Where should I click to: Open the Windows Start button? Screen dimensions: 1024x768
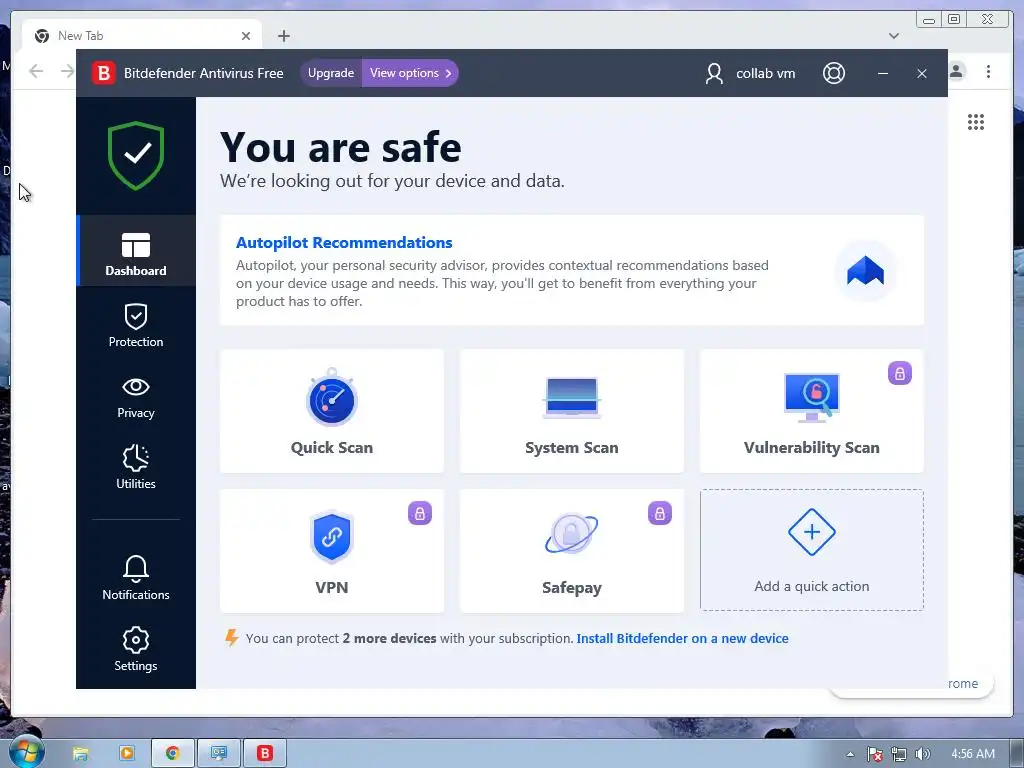(x=26, y=752)
